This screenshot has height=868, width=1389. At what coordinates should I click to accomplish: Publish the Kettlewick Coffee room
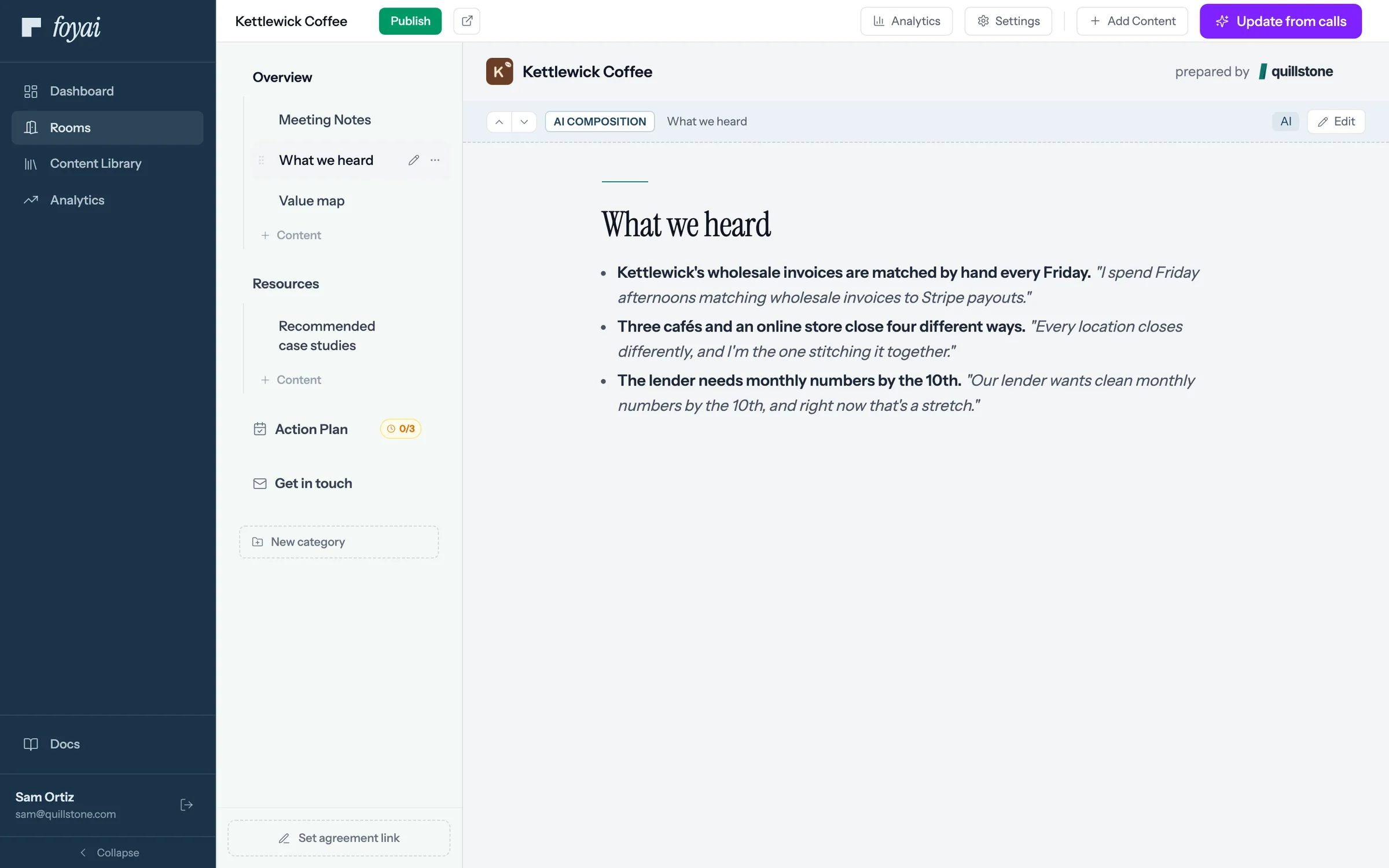point(410,21)
